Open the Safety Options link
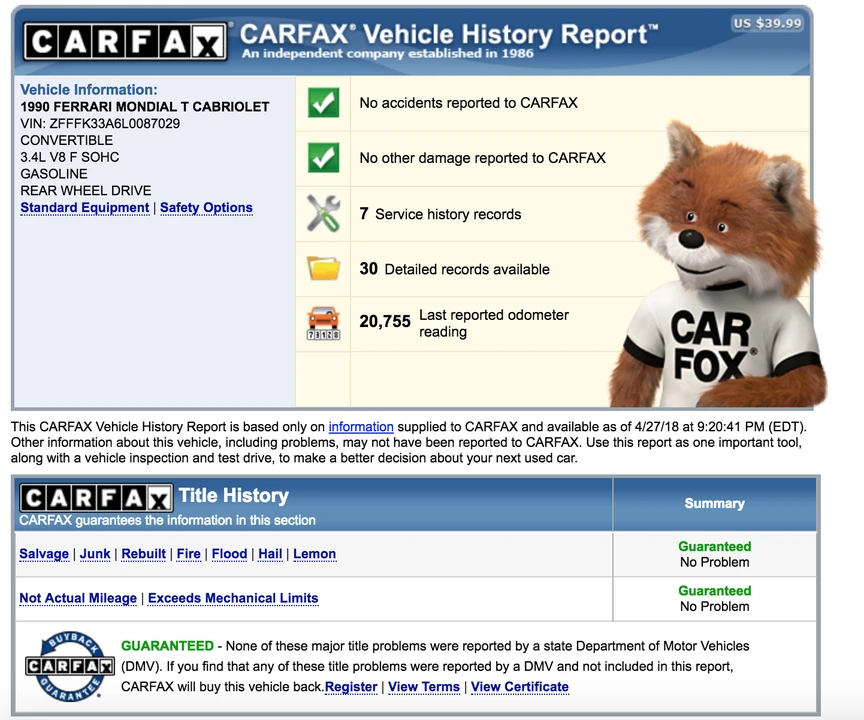This screenshot has width=864, height=720. pos(206,208)
